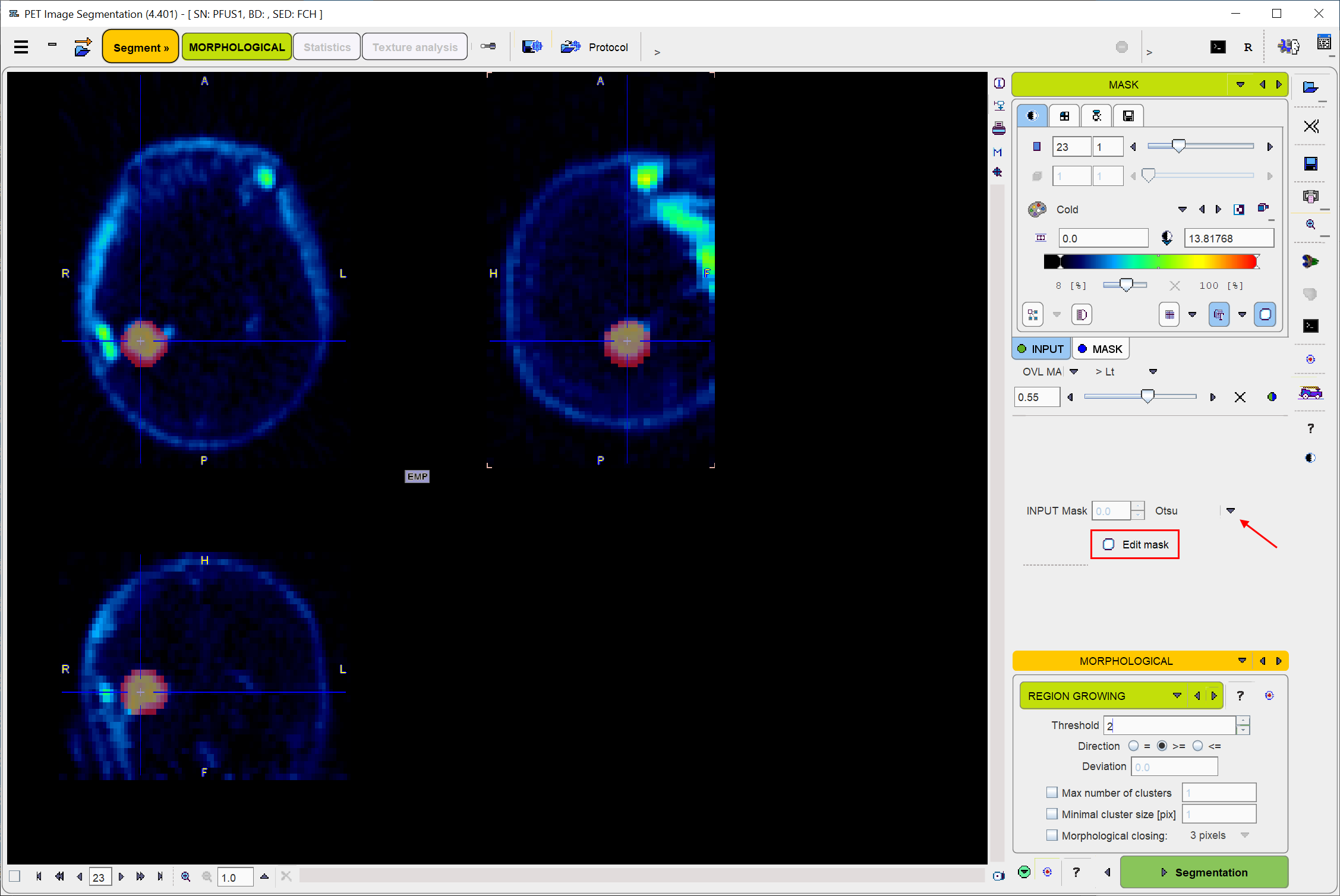Jump to the first slice in bottom bar
This screenshot has width=1340, height=896.
point(39,876)
